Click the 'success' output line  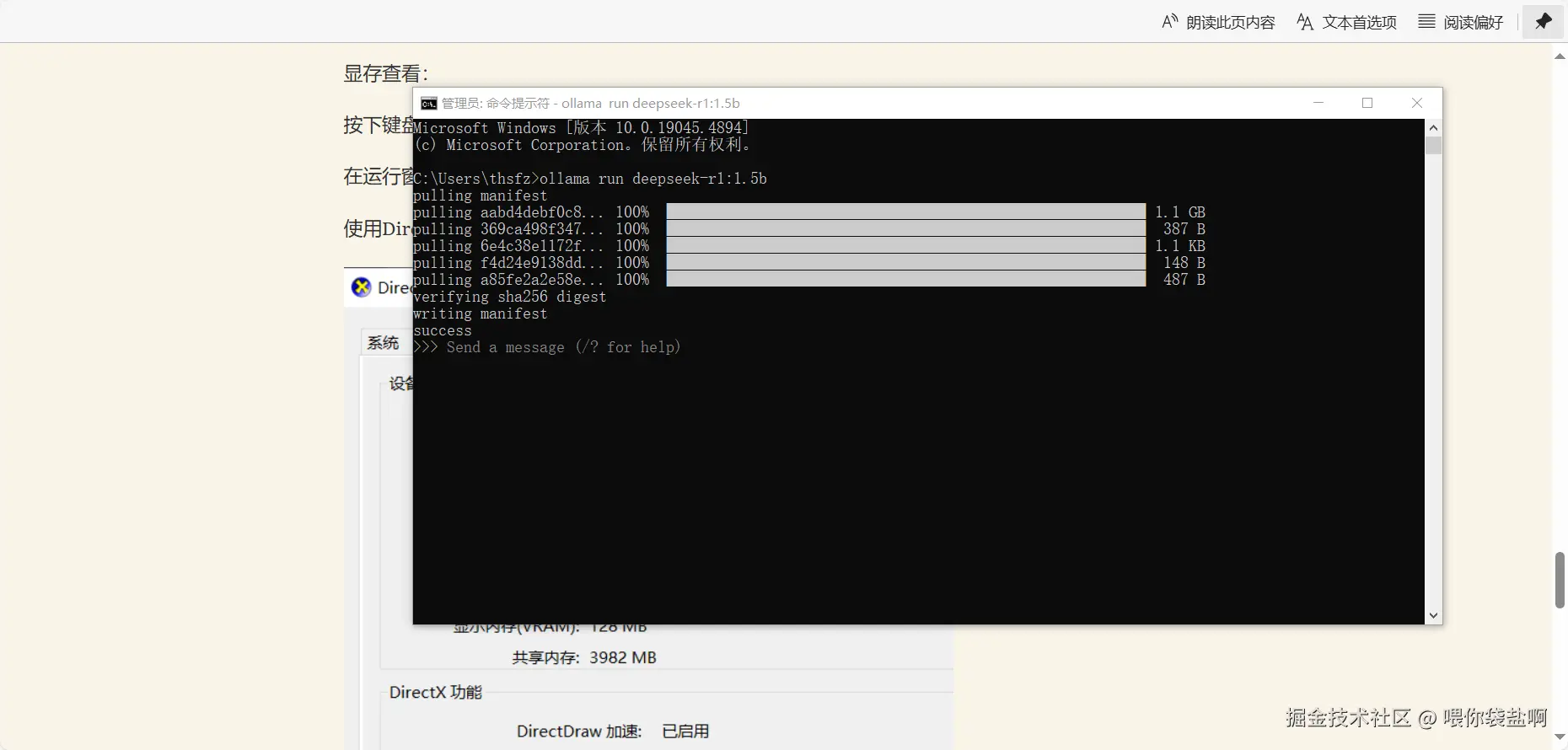click(x=443, y=330)
